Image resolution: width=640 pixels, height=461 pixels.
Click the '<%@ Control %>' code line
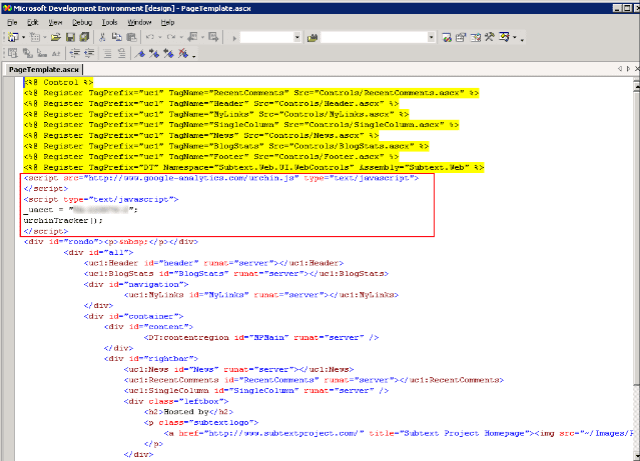pos(58,82)
